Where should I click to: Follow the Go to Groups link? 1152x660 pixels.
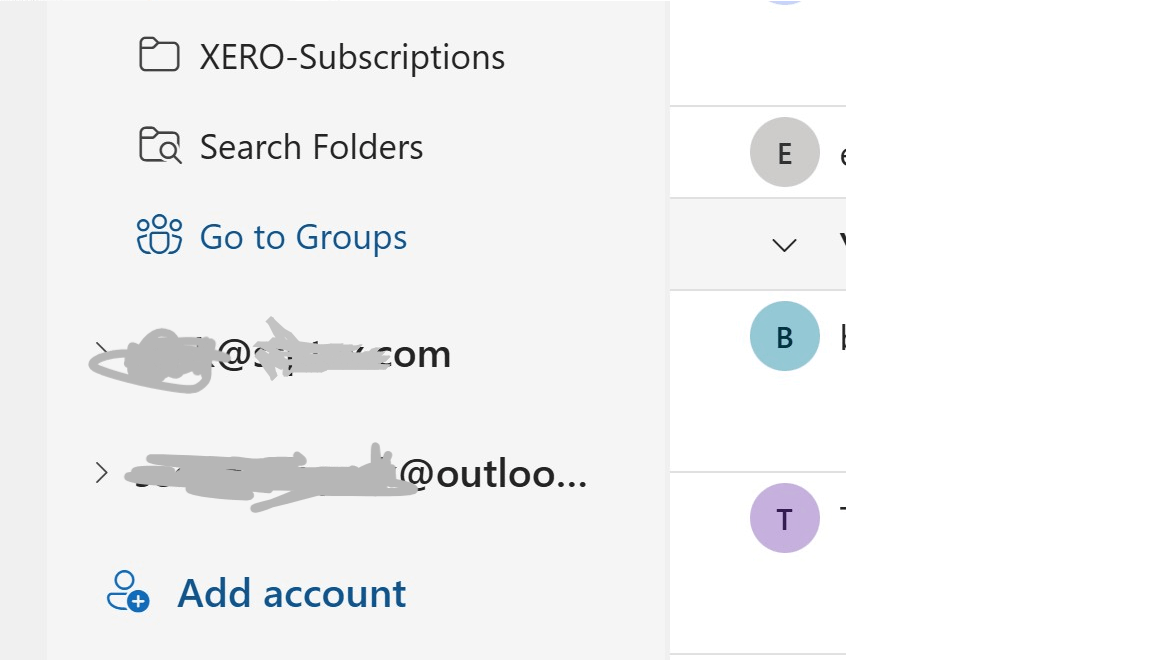(303, 236)
